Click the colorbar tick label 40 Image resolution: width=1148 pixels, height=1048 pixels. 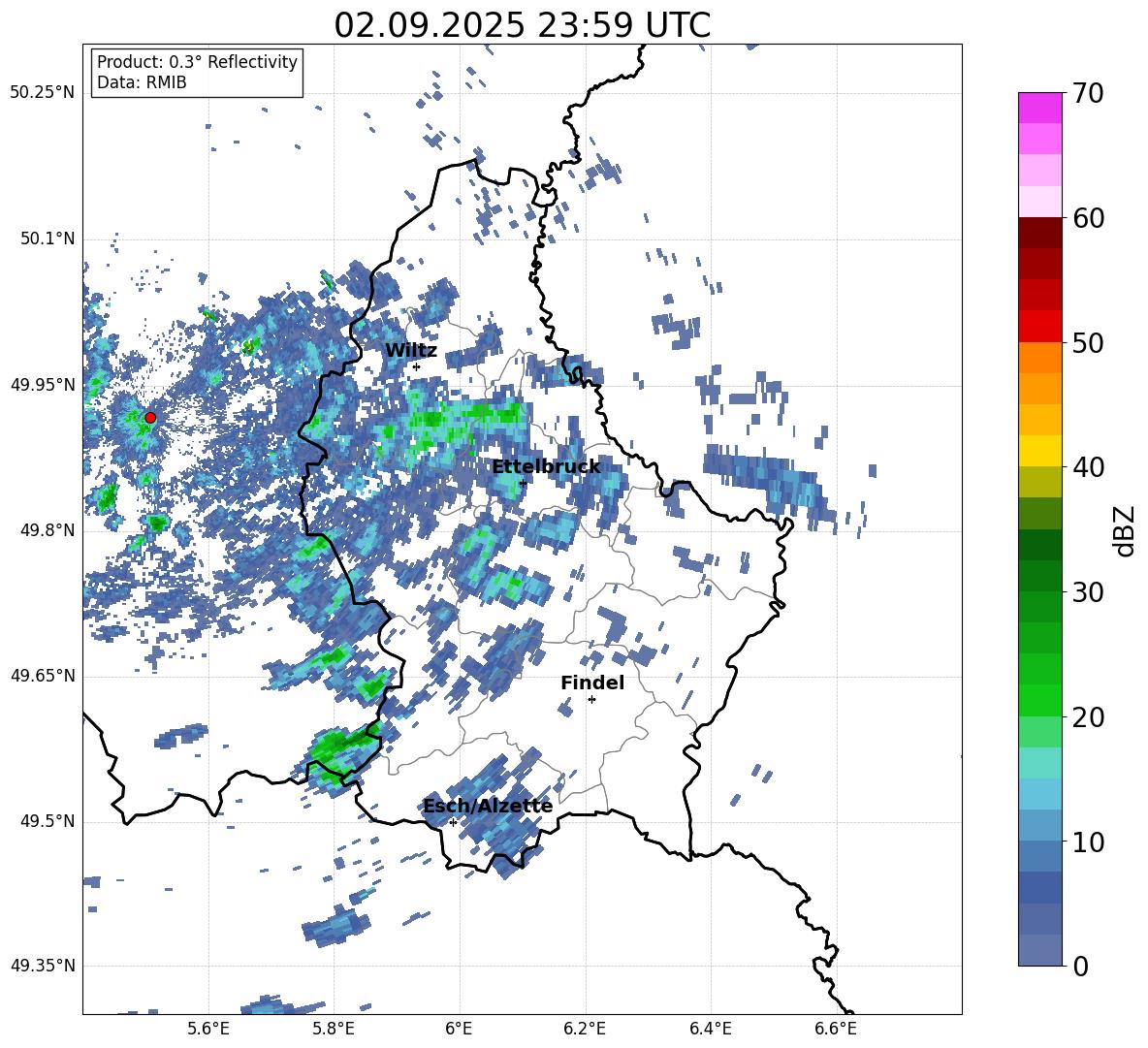click(x=1088, y=467)
